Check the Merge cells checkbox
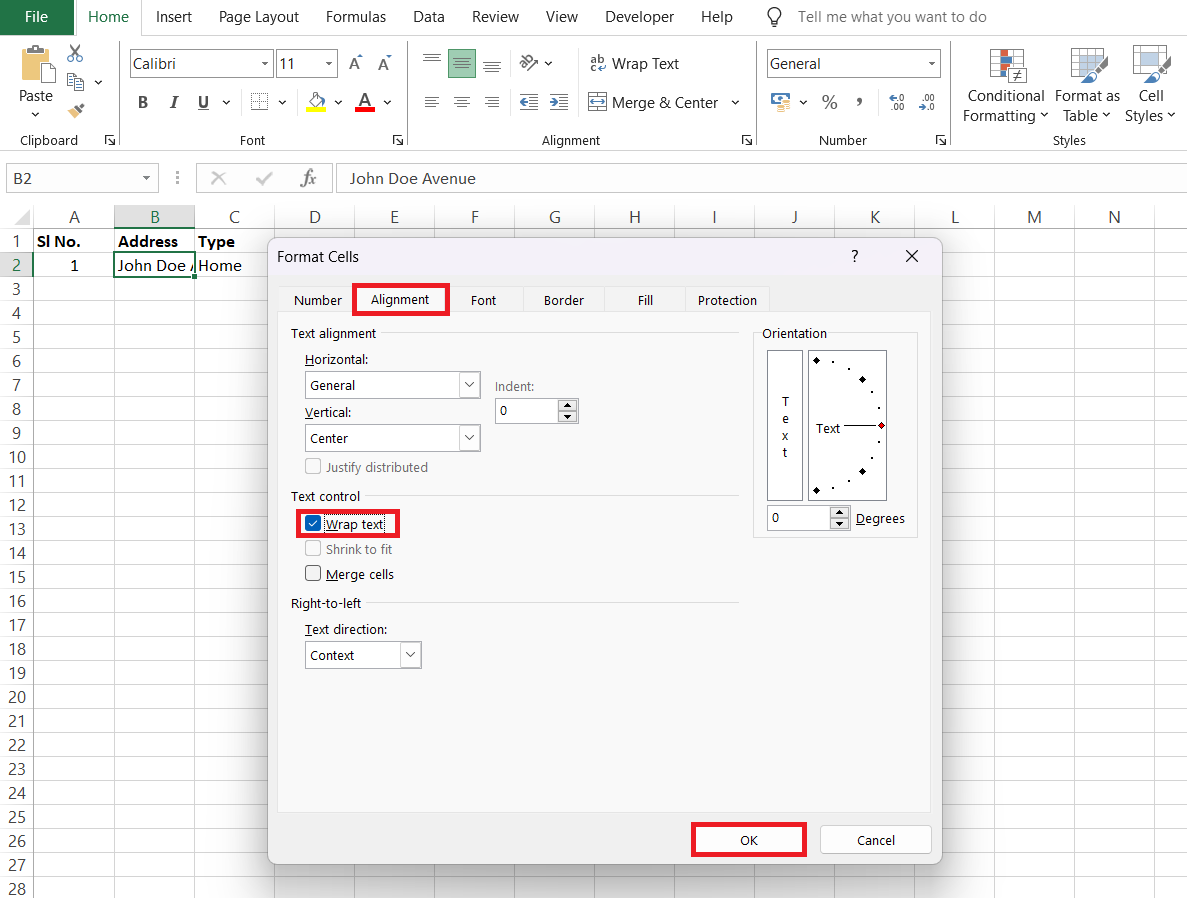The height and width of the screenshot is (898, 1187). tap(313, 573)
